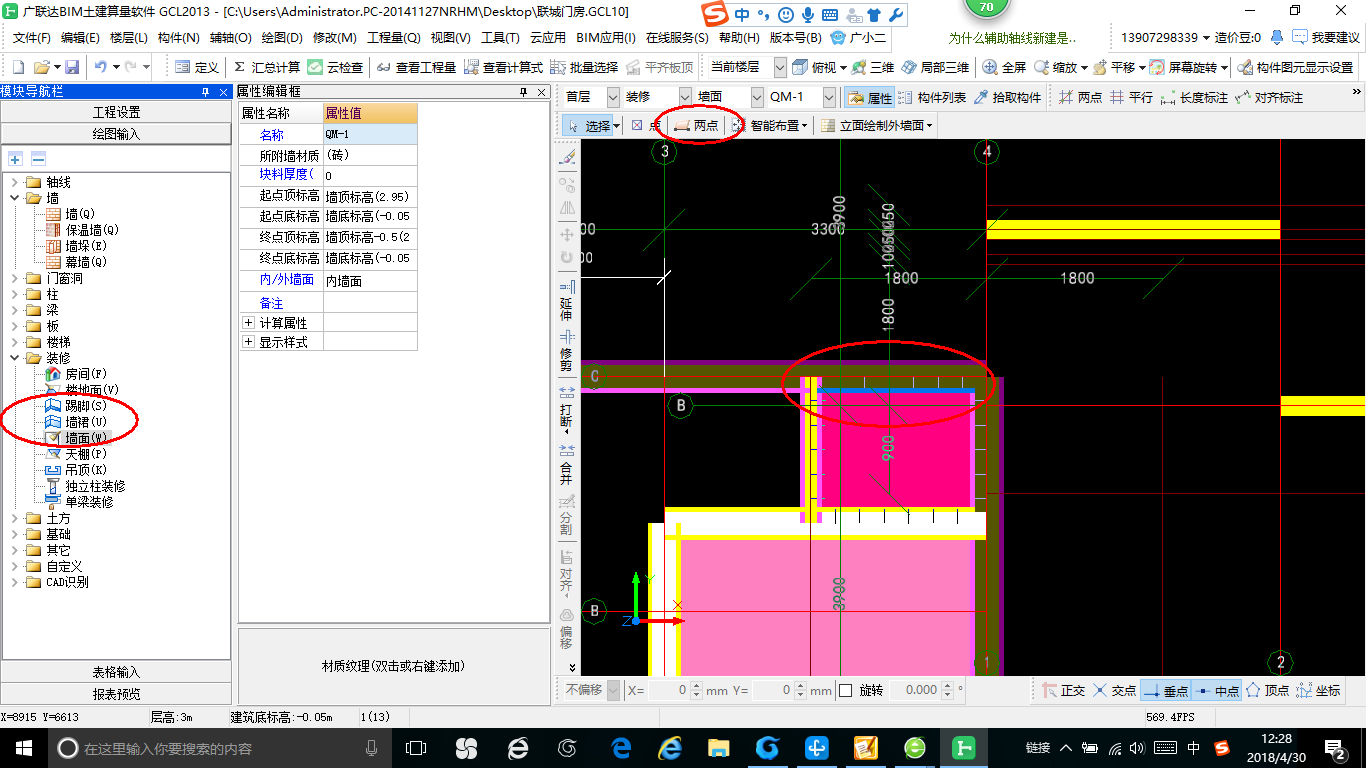Click the Undo arrow icon
Viewport: 1366px width, 768px height.
click(100, 67)
